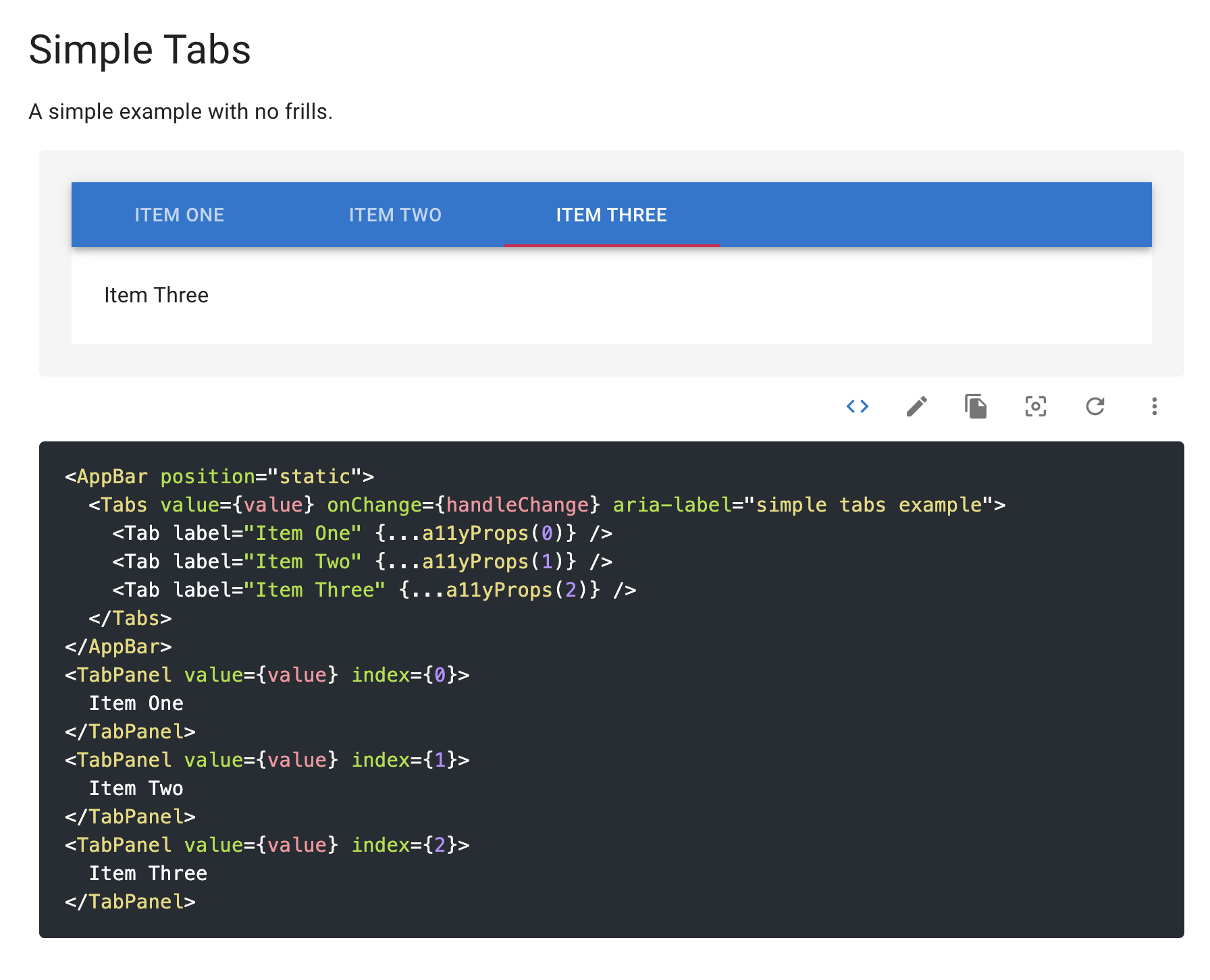
Task: Switch to the ITEM ONE tab
Action: pos(180,215)
